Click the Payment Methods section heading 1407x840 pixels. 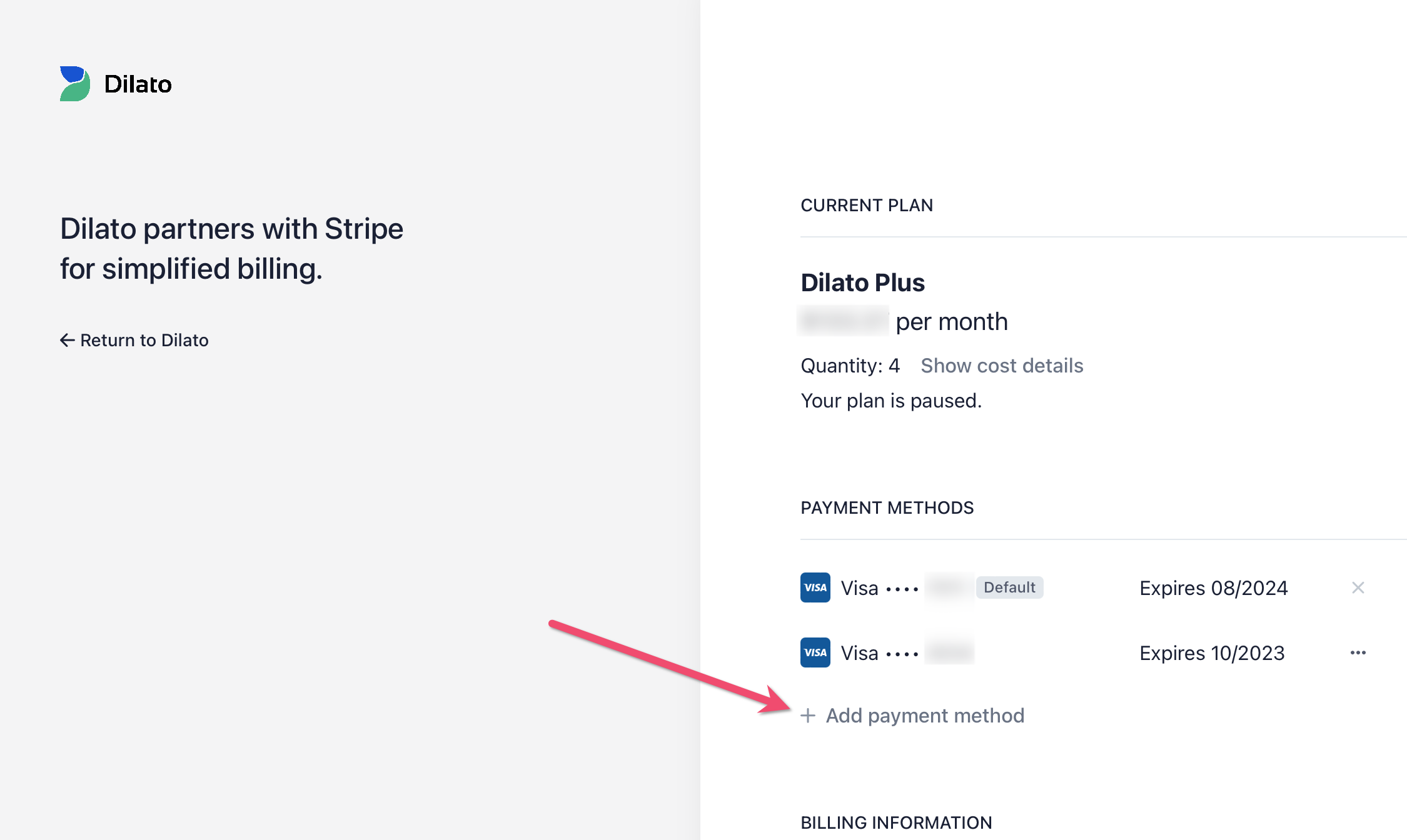tap(887, 507)
